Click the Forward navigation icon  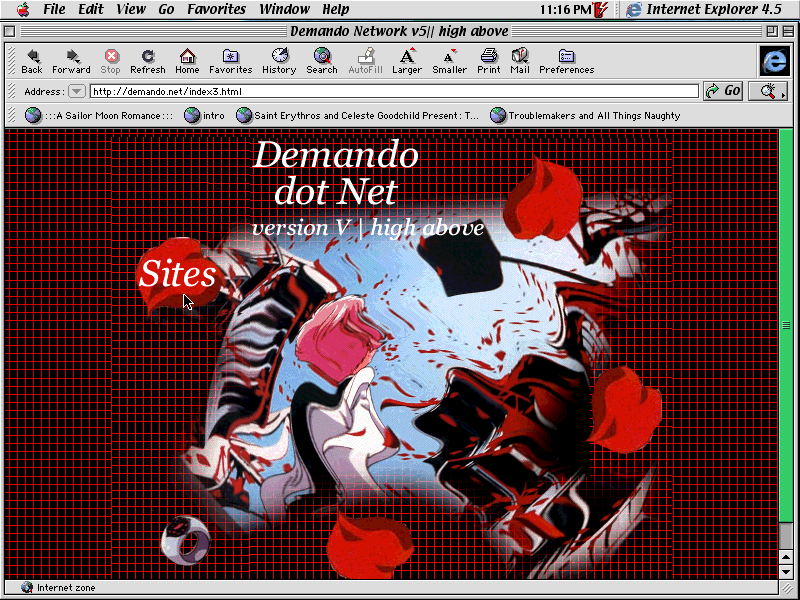[71, 58]
